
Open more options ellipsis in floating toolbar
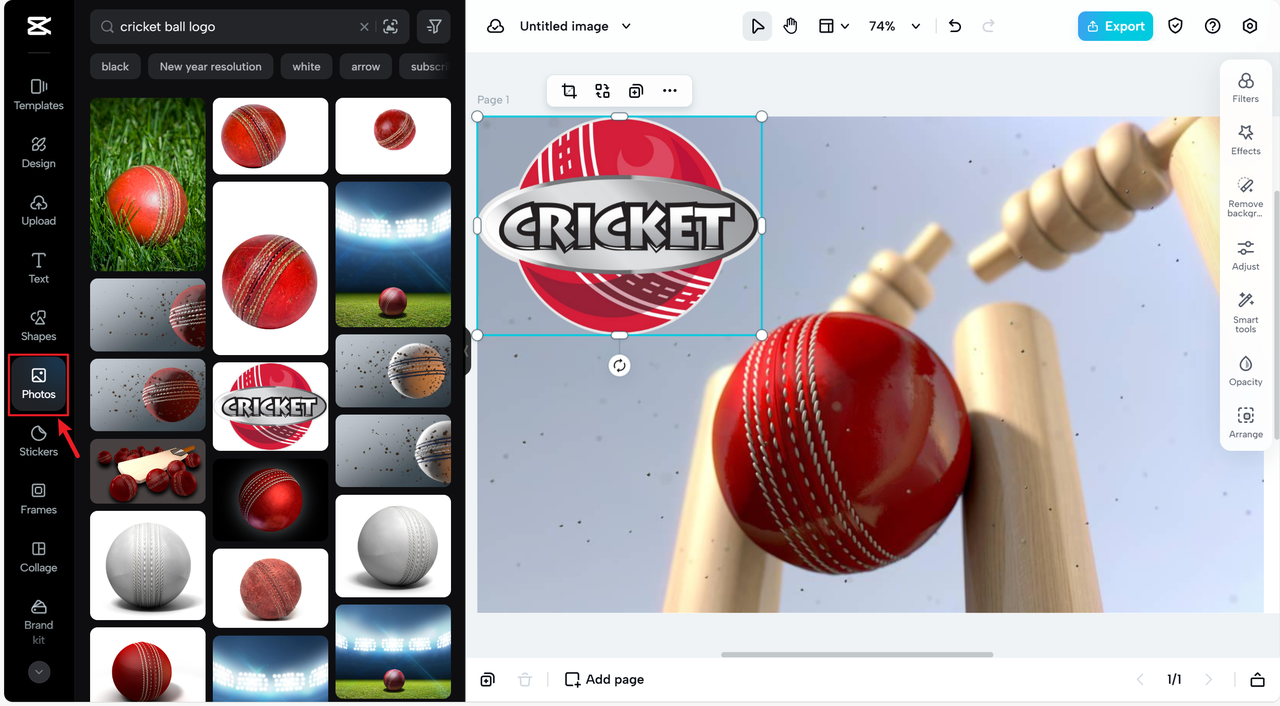pos(670,91)
